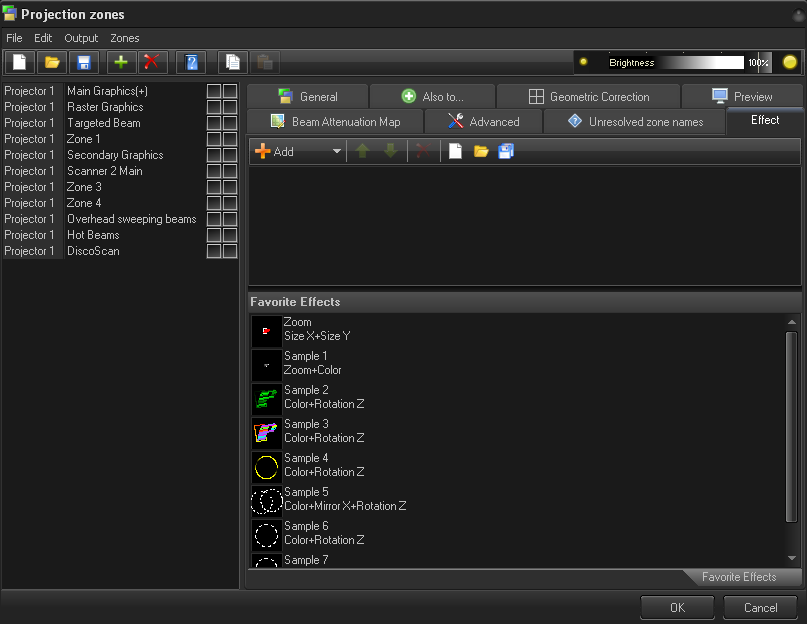Toggle first checkbox of DiscoScan row
This screenshot has width=807, height=624.
tap(214, 251)
